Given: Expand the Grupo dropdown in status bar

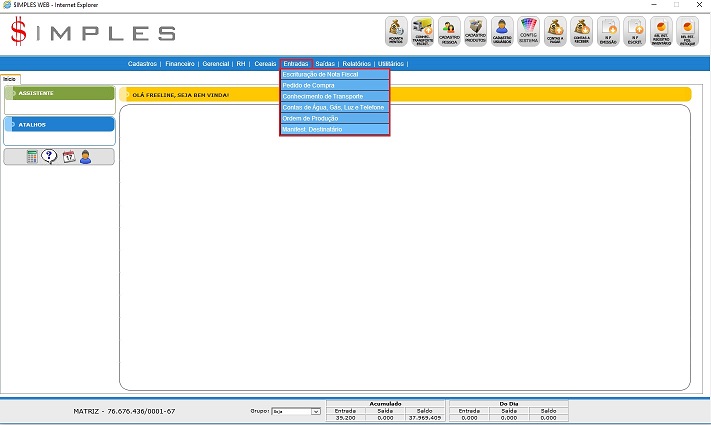Looking at the screenshot, I should tap(315, 411).
